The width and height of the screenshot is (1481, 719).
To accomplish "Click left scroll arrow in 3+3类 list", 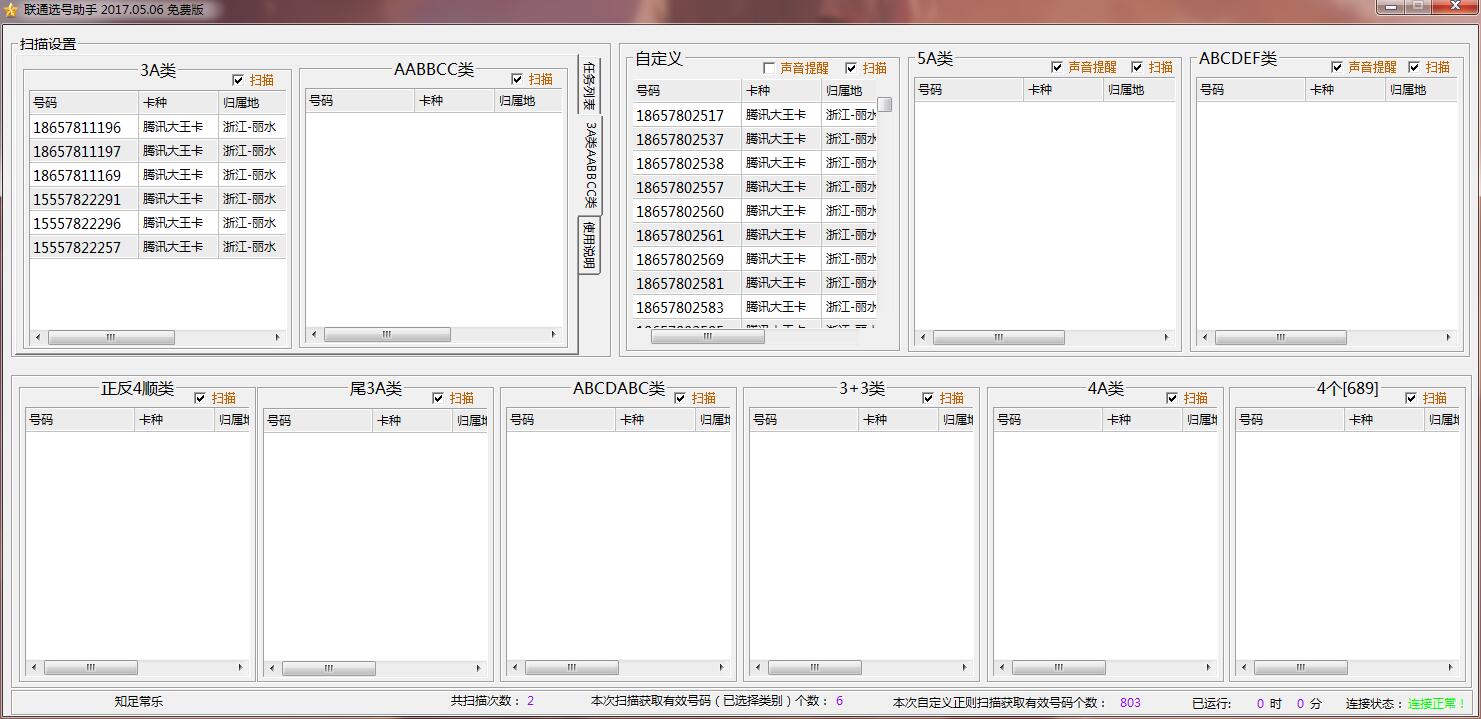I will coord(757,667).
